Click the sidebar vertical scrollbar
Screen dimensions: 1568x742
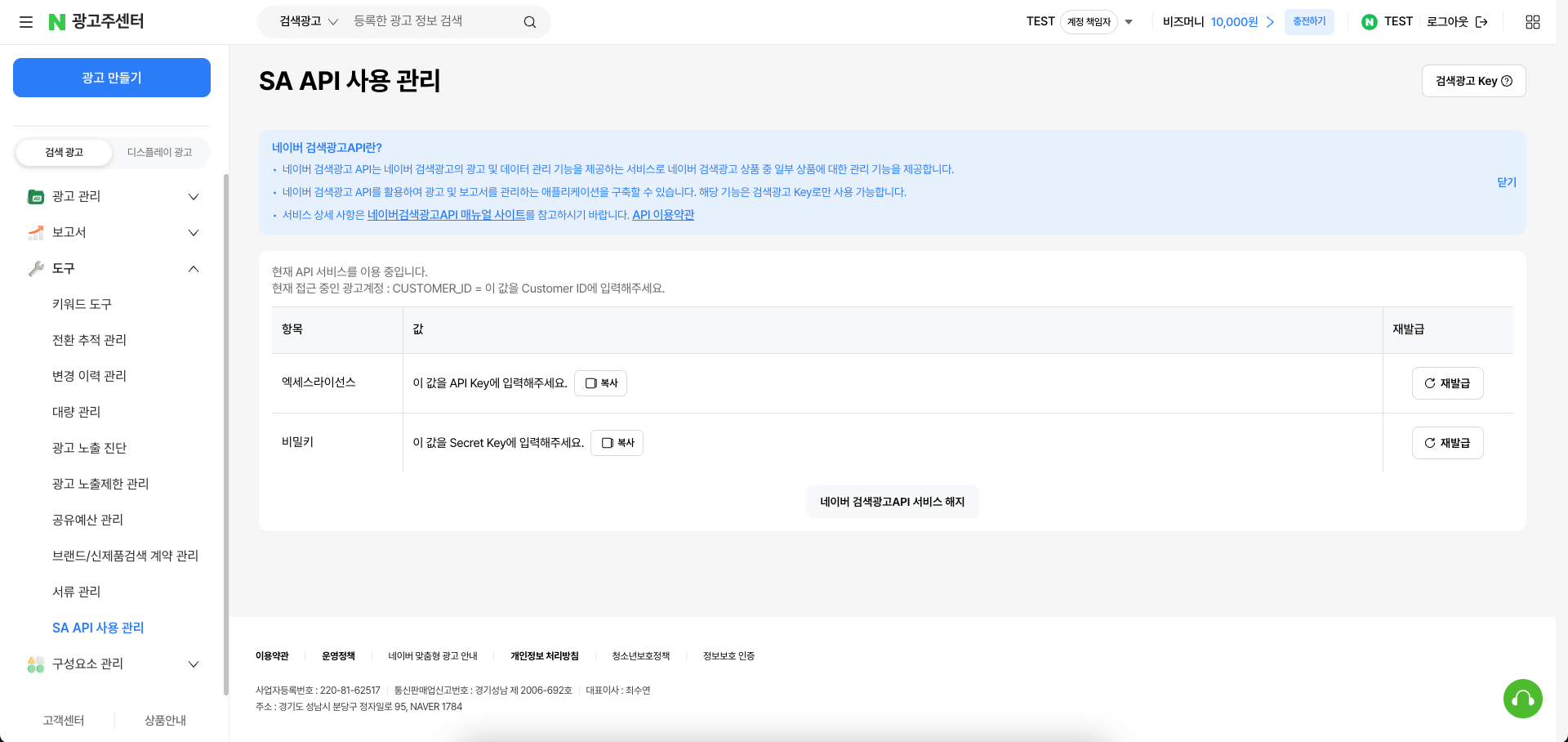click(226, 433)
